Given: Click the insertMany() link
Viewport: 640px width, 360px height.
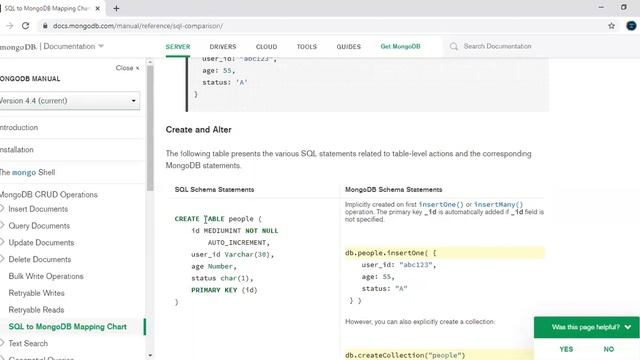Looking at the screenshot, I should point(498,204).
